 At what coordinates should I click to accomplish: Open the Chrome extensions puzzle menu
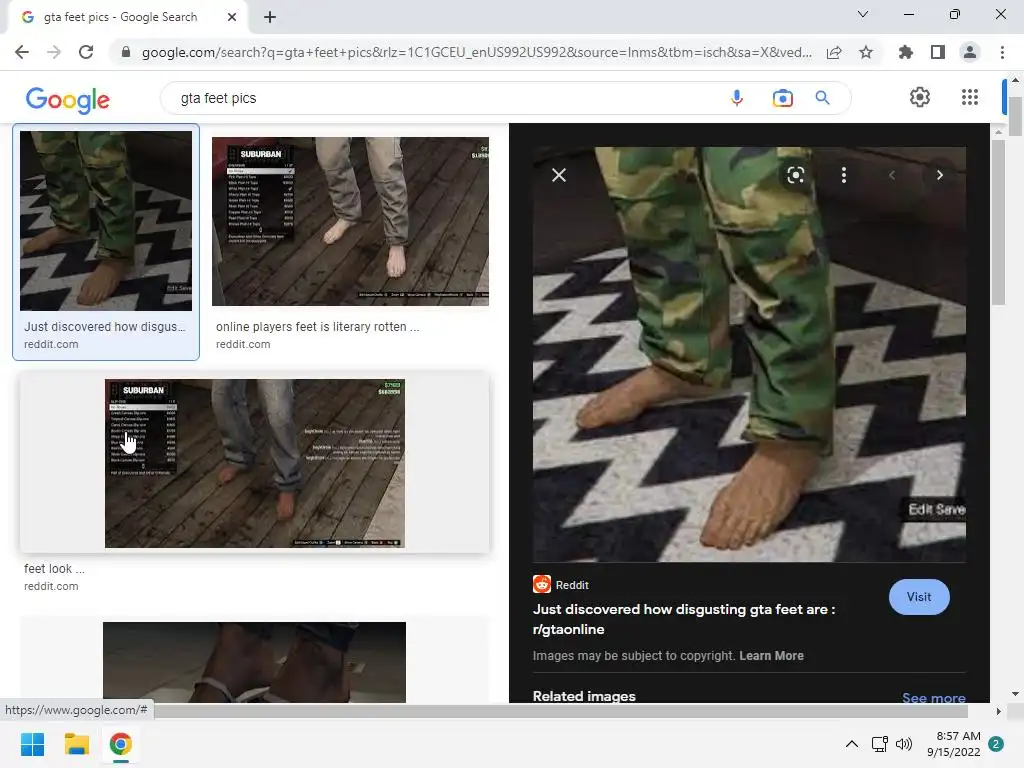(905, 52)
